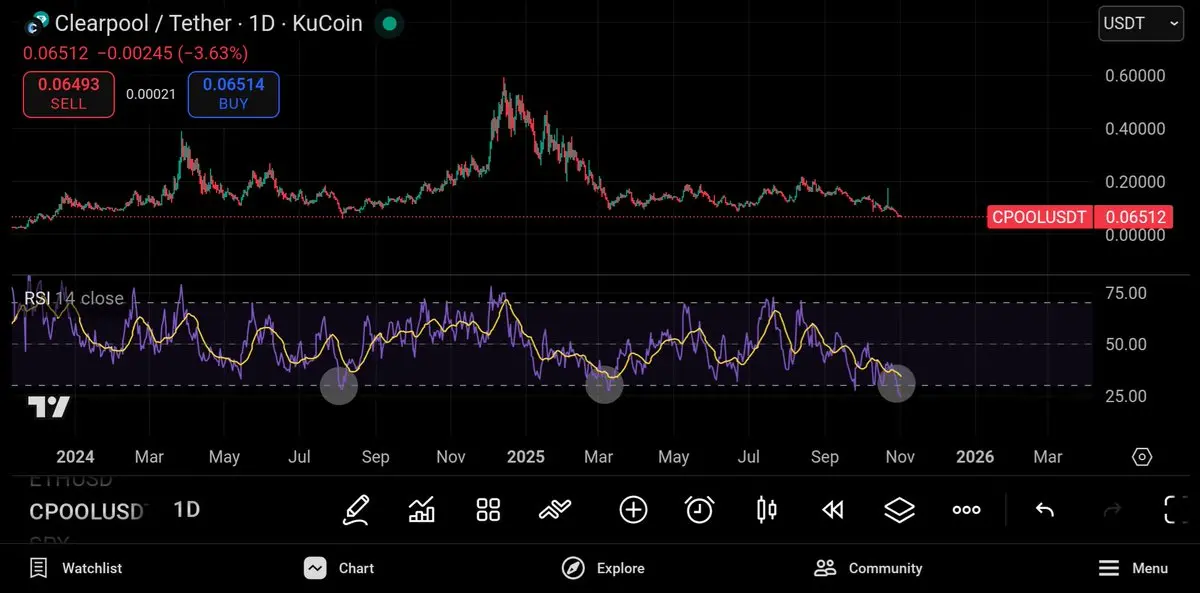Open the indicators chart icon

(x=422, y=510)
